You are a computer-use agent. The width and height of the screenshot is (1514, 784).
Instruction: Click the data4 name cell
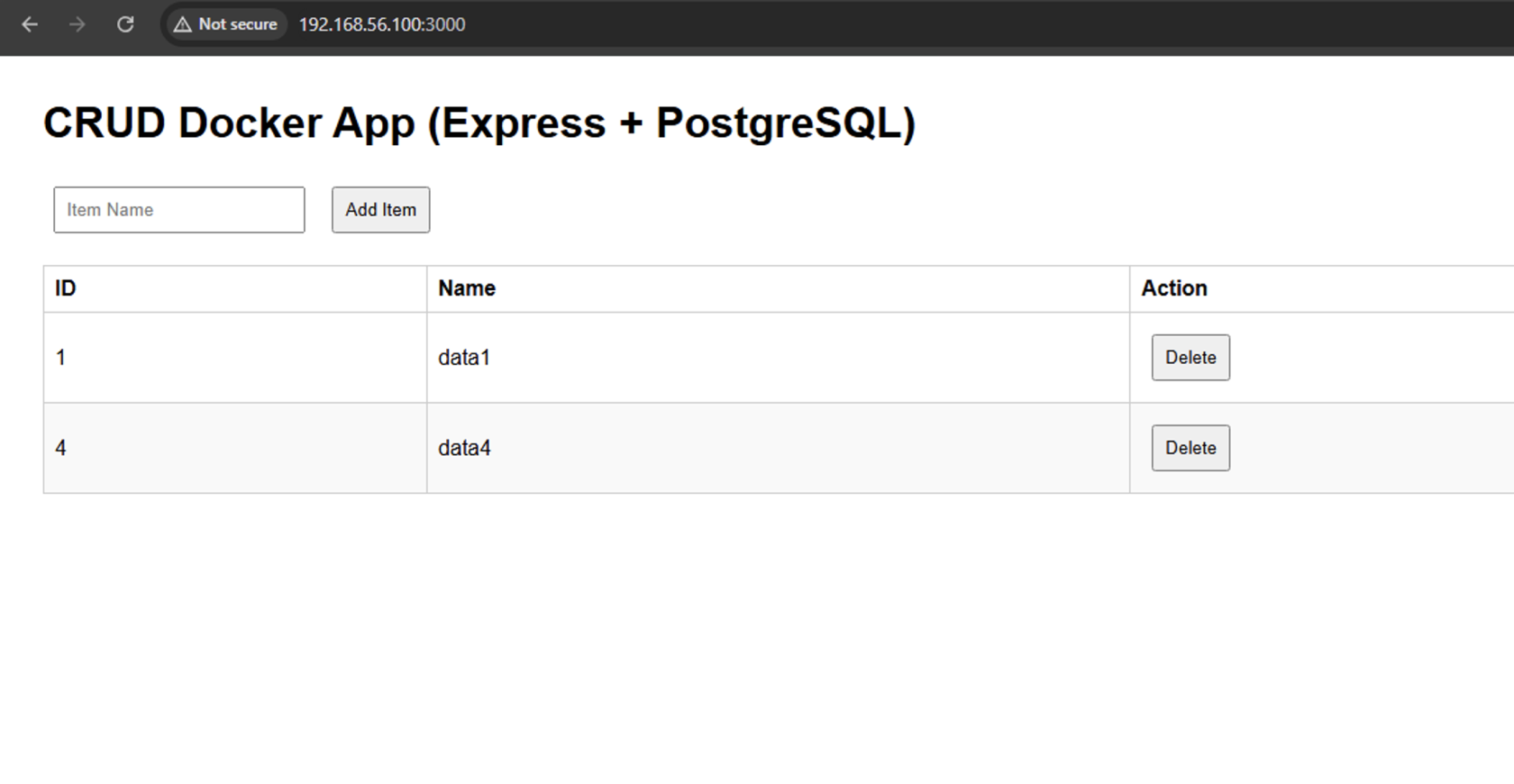[x=464, y=448]
